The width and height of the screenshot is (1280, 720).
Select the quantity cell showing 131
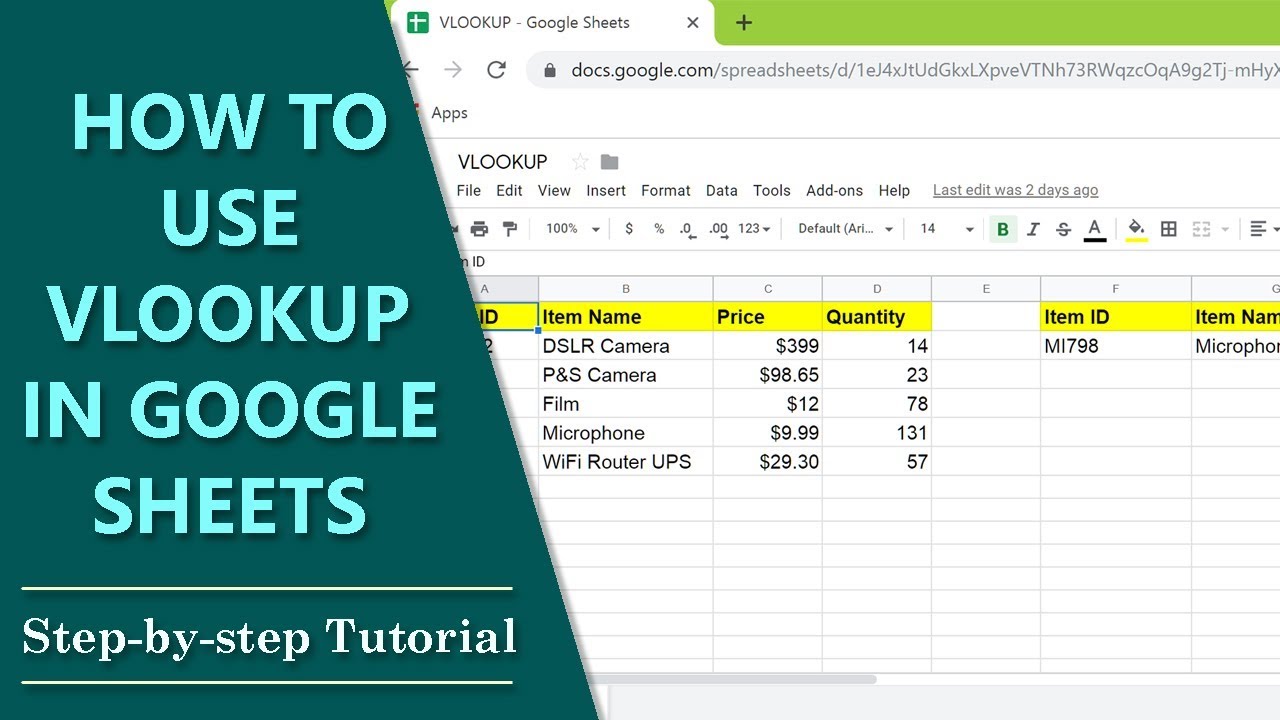[877, 433]
